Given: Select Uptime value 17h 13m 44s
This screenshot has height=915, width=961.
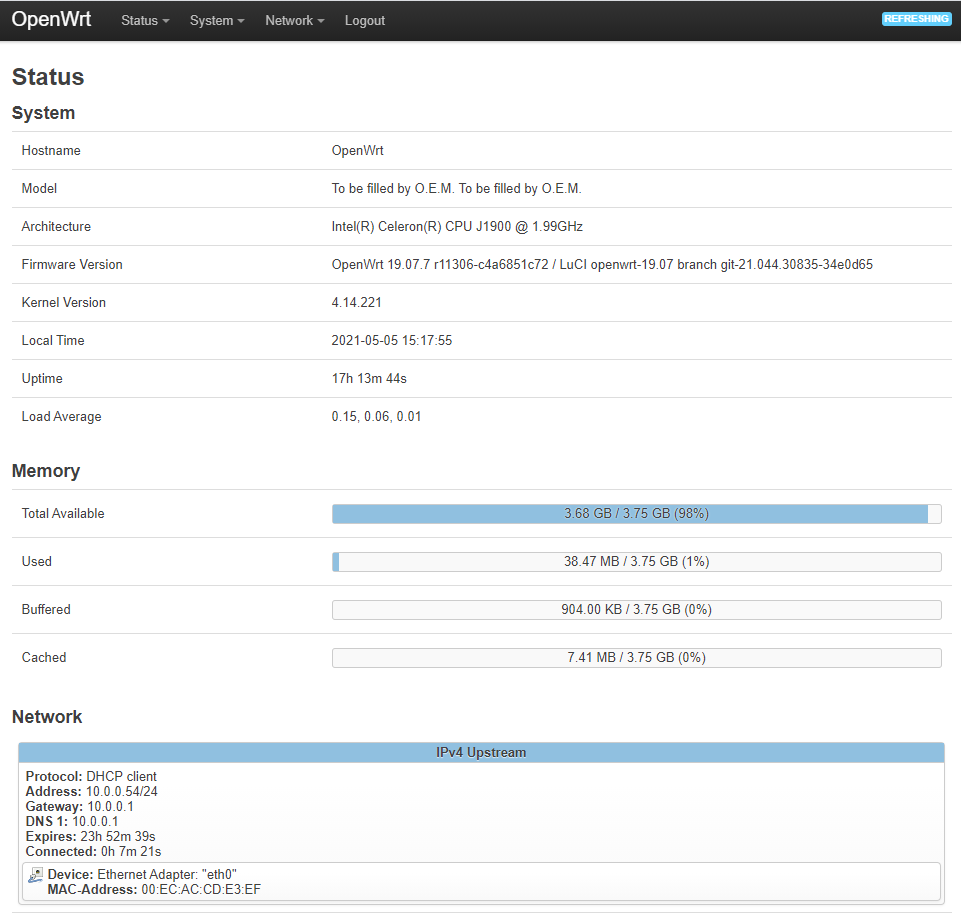Looking at the screenshot, I should tap(369, 379).
